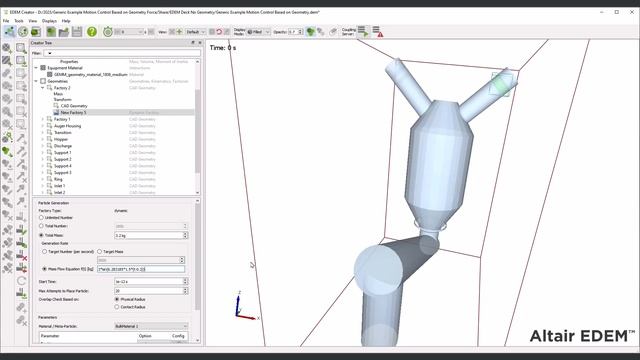
Task: Select CAD Geometry under Factory 2
Action: click(74, 106)
